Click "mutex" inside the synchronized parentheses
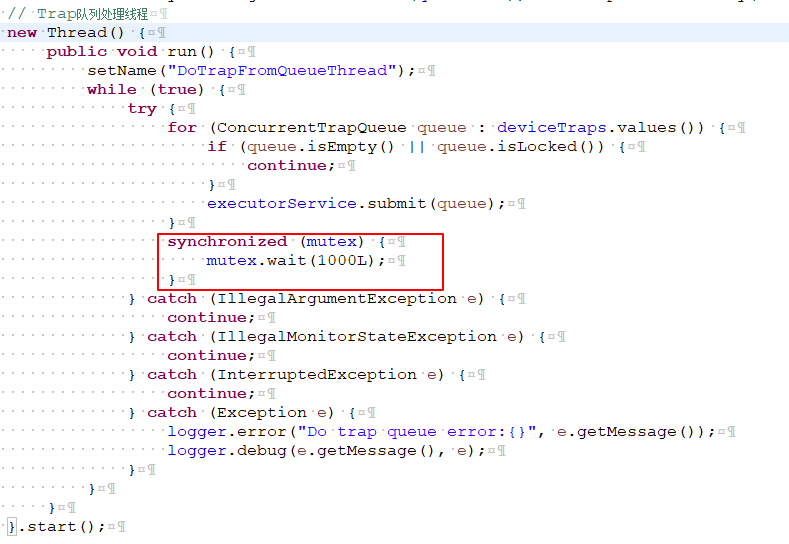The width and height of the screenshot is (789, 544). coord(331,242)
